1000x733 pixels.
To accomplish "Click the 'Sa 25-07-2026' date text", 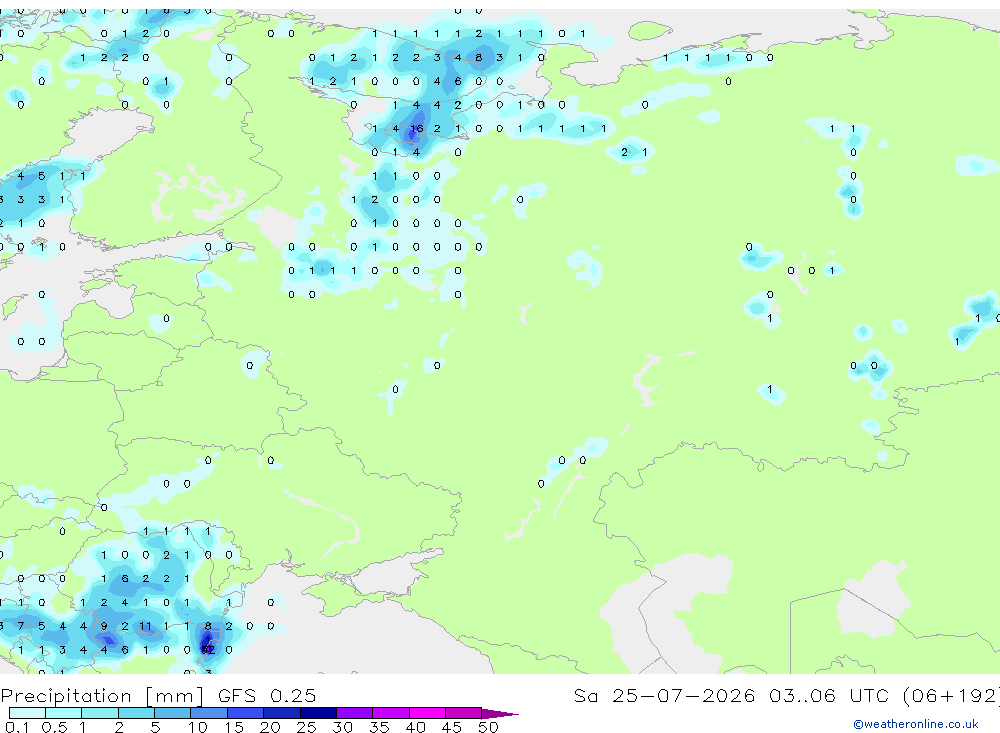I will (x=664, y=696).
